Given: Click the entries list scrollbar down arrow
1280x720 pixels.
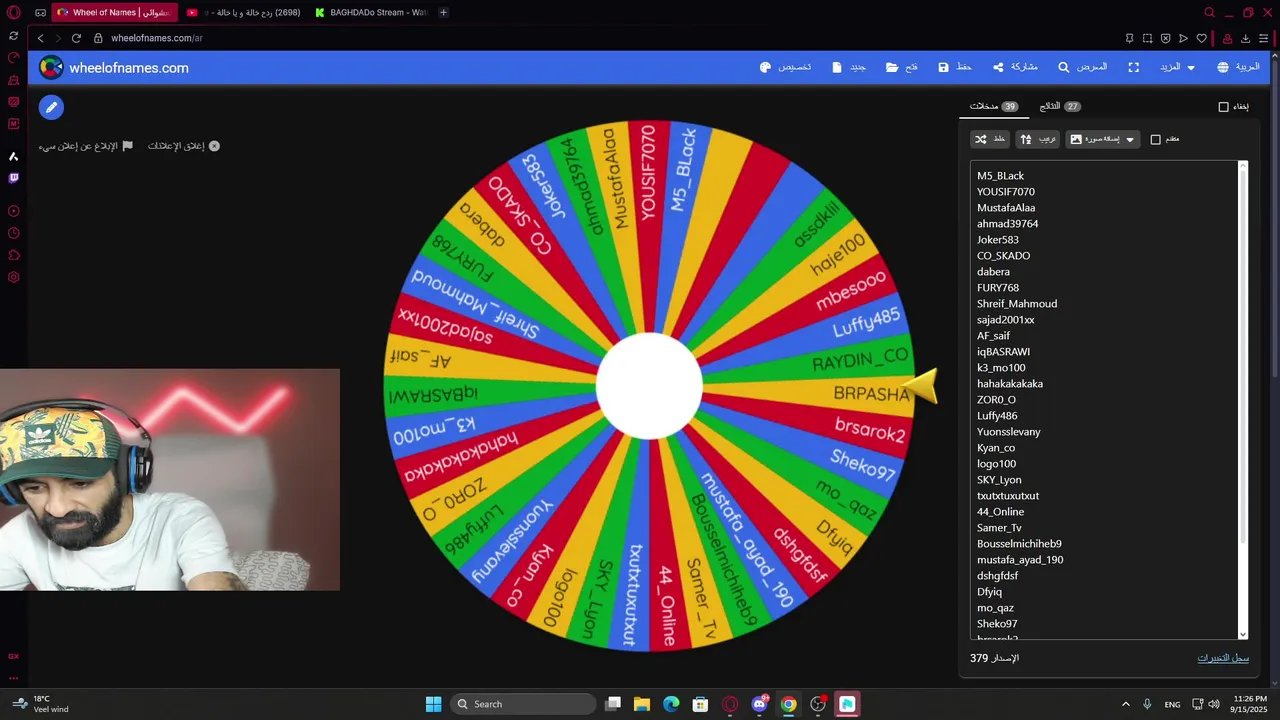Looking at the screenshot, I should pyautogui.click(x=1243, y=634).
